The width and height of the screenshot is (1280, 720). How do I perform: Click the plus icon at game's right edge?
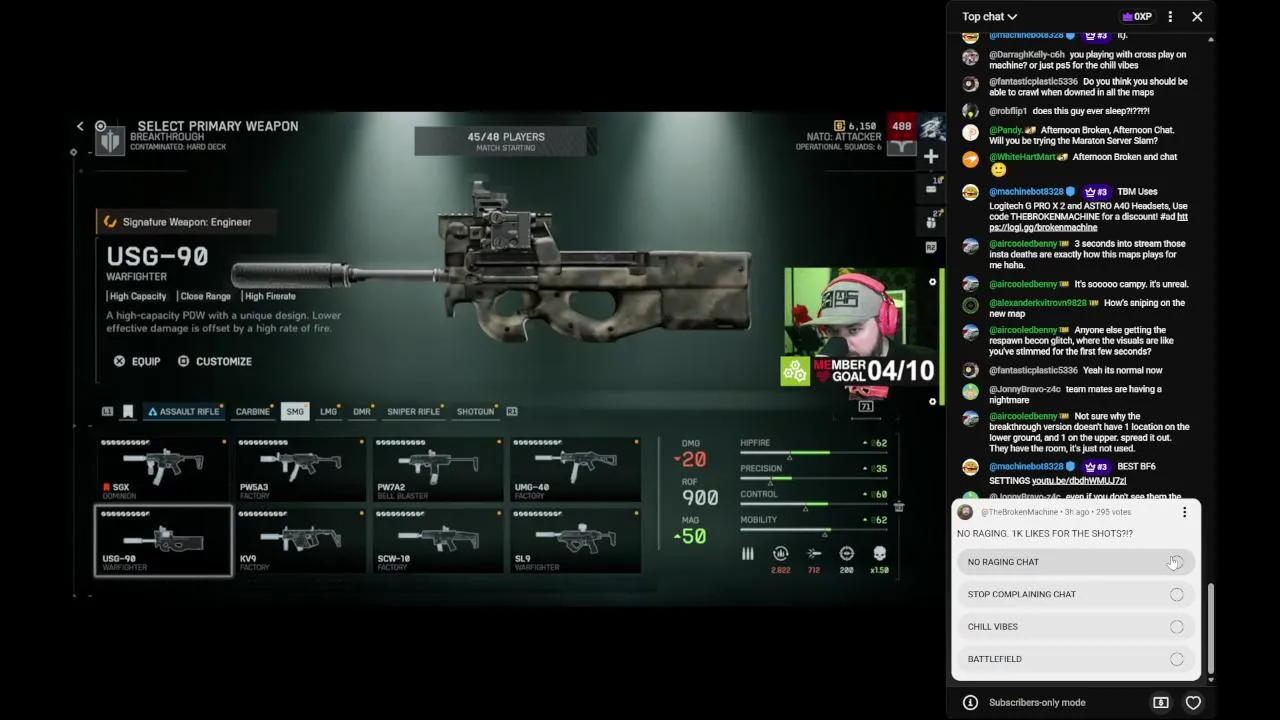pos(931,156)
